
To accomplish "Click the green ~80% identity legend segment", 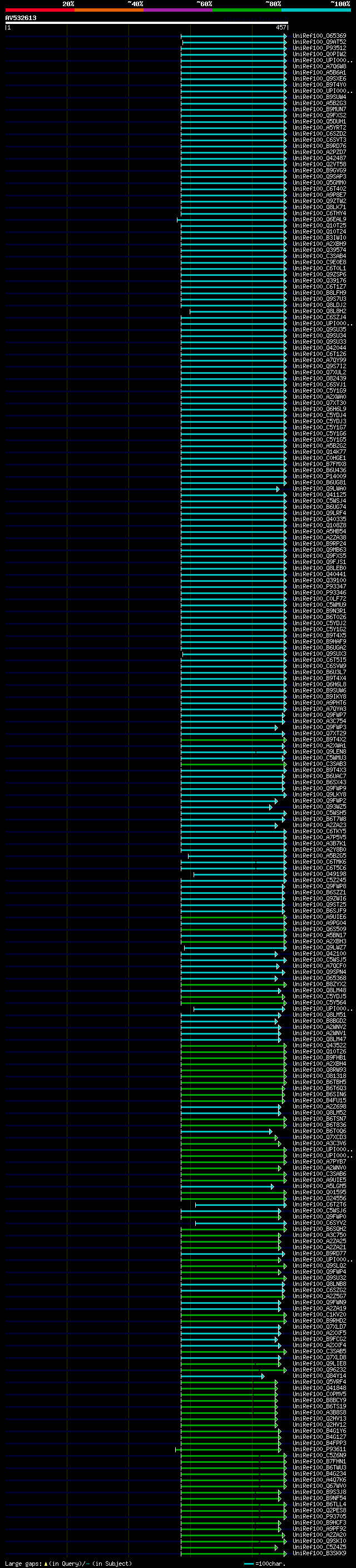I will coord(247,10).
